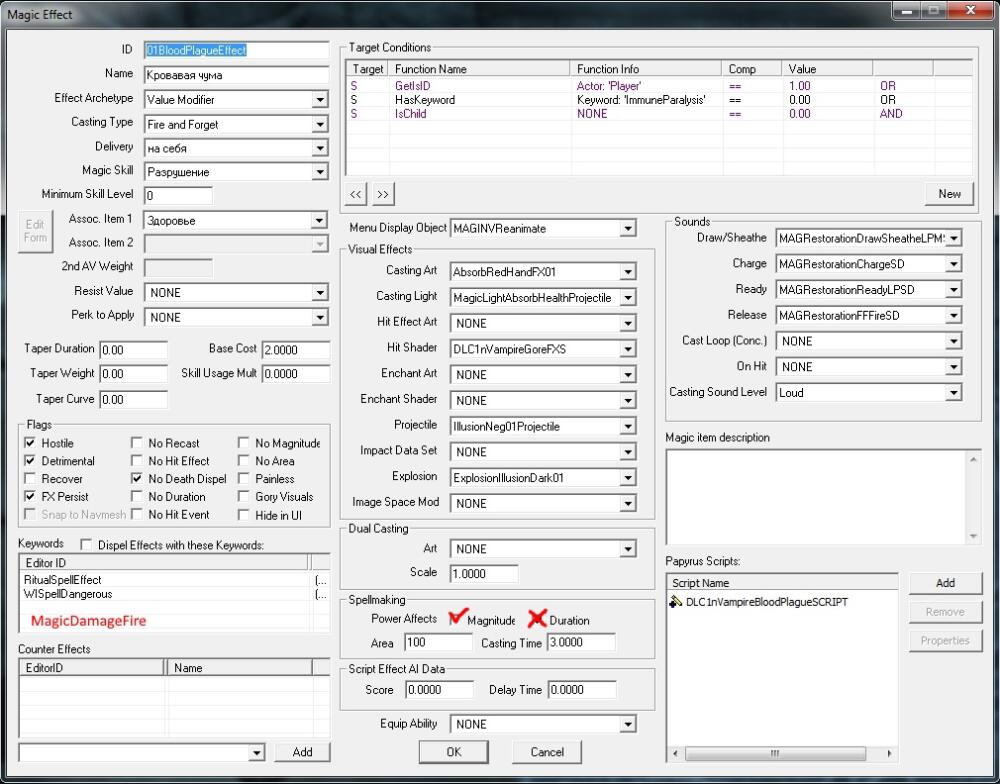
Task: Click the Minimum Skill Level field
Action: click(x=178, y=195)
